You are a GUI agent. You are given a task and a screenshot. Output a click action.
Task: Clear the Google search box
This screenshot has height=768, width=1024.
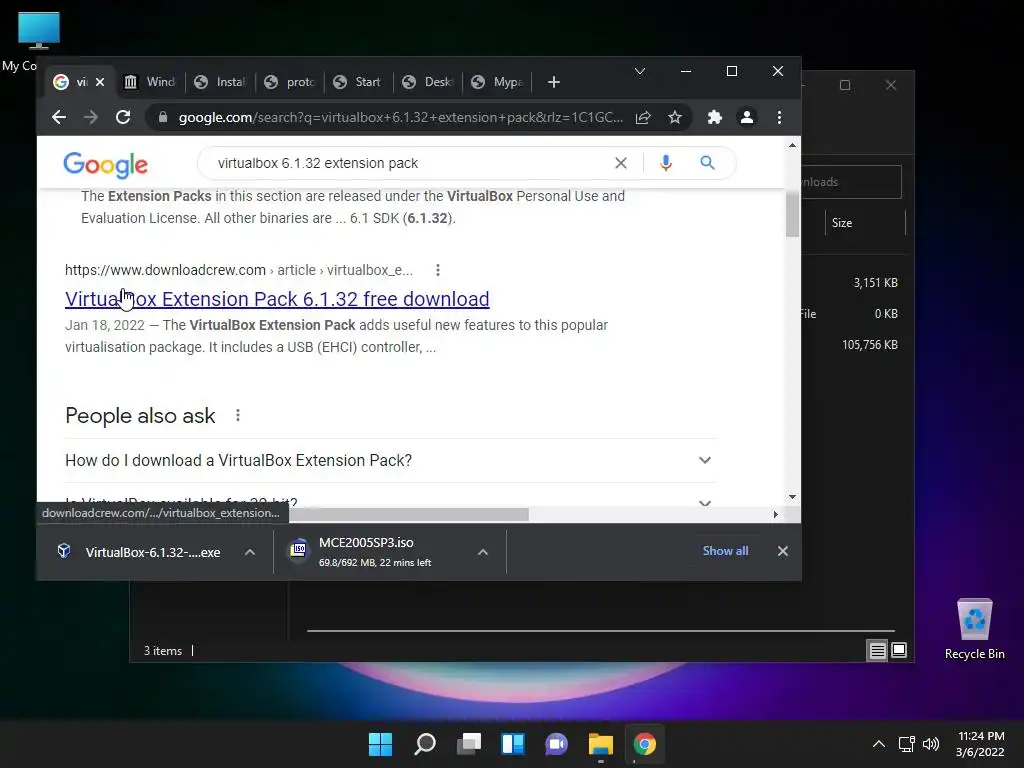click(x=620, y=163)
